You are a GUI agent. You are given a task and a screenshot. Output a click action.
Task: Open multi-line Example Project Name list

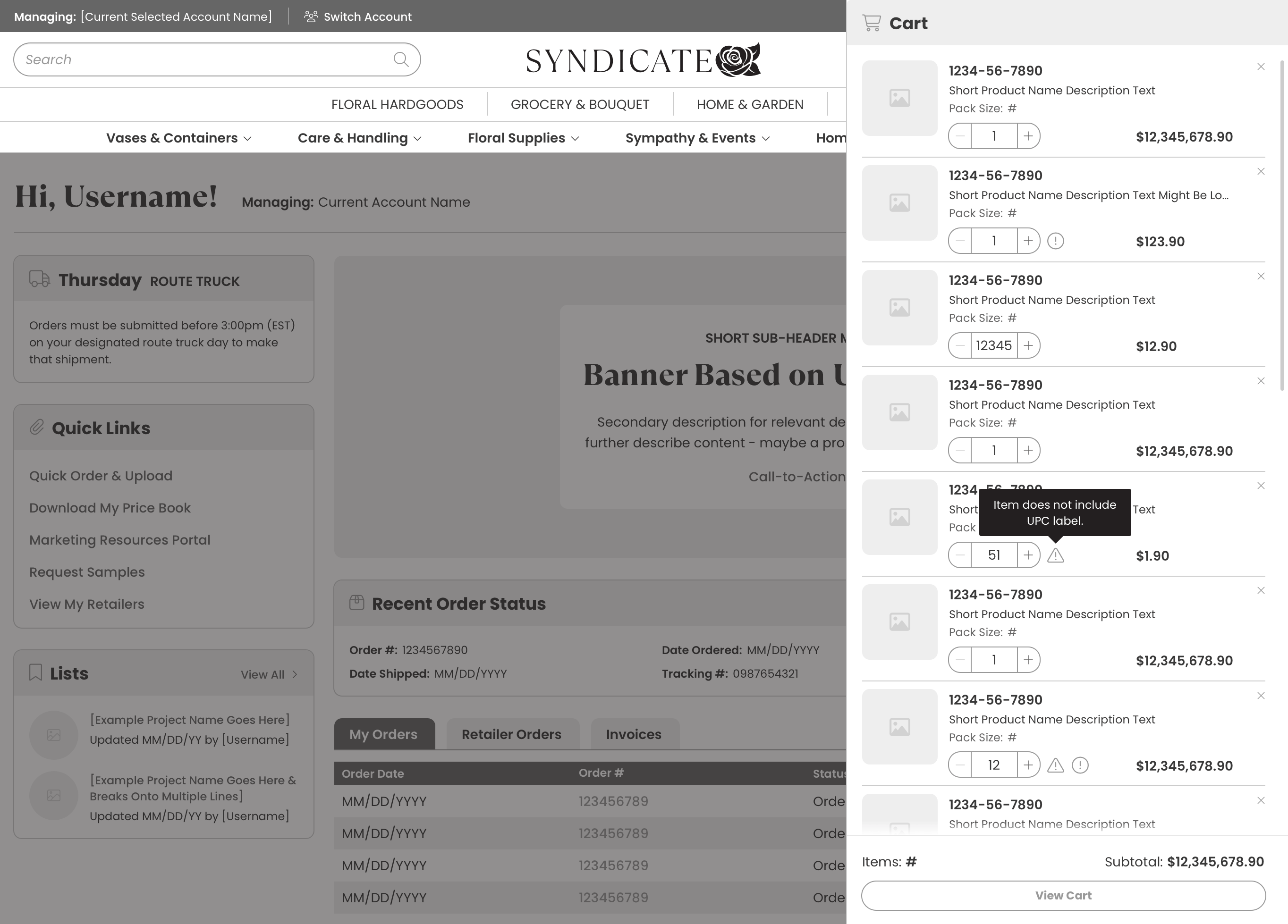coord(193,788)
